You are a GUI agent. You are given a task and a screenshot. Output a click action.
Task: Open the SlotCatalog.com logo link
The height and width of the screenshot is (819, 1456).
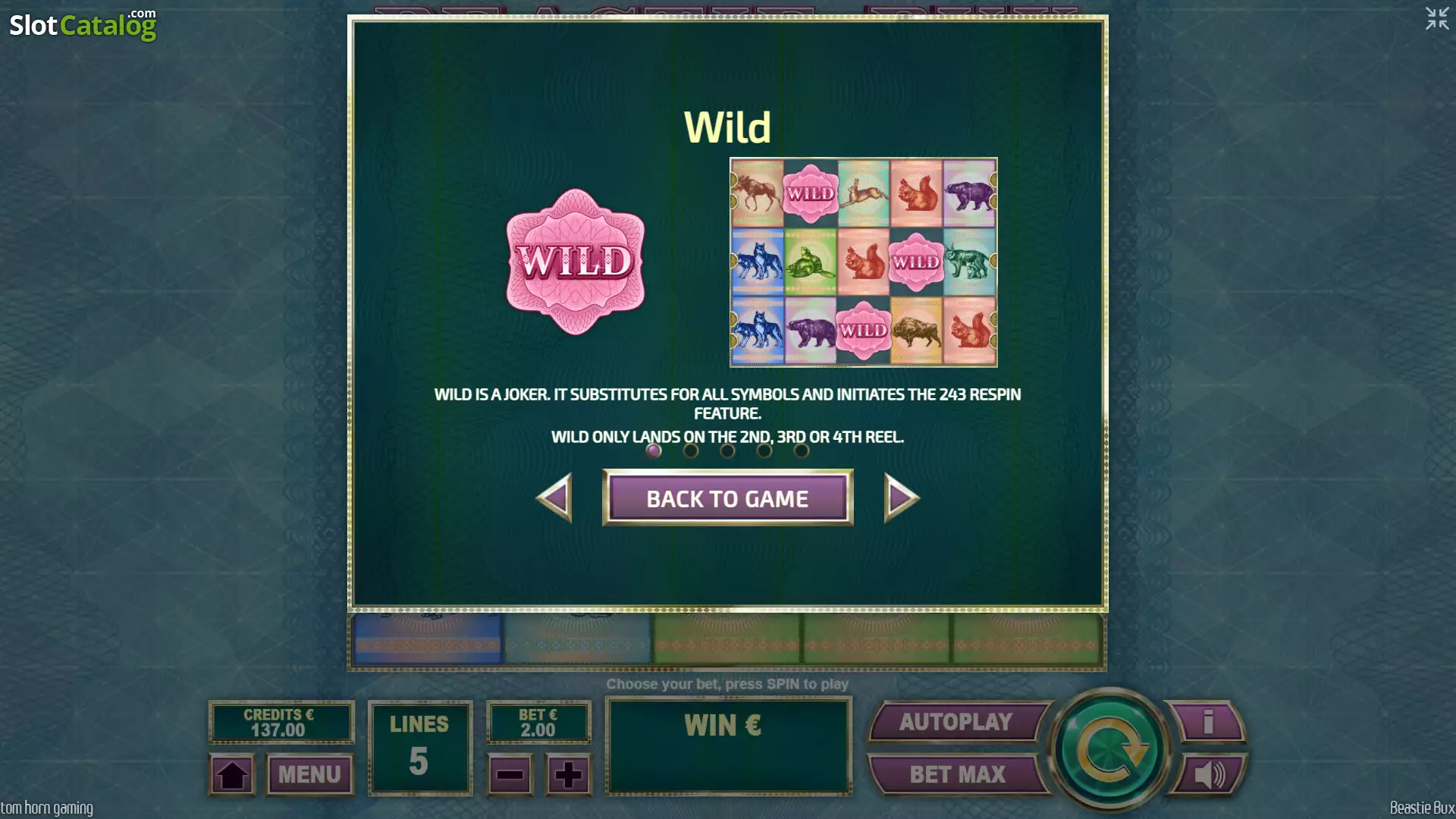83,25
